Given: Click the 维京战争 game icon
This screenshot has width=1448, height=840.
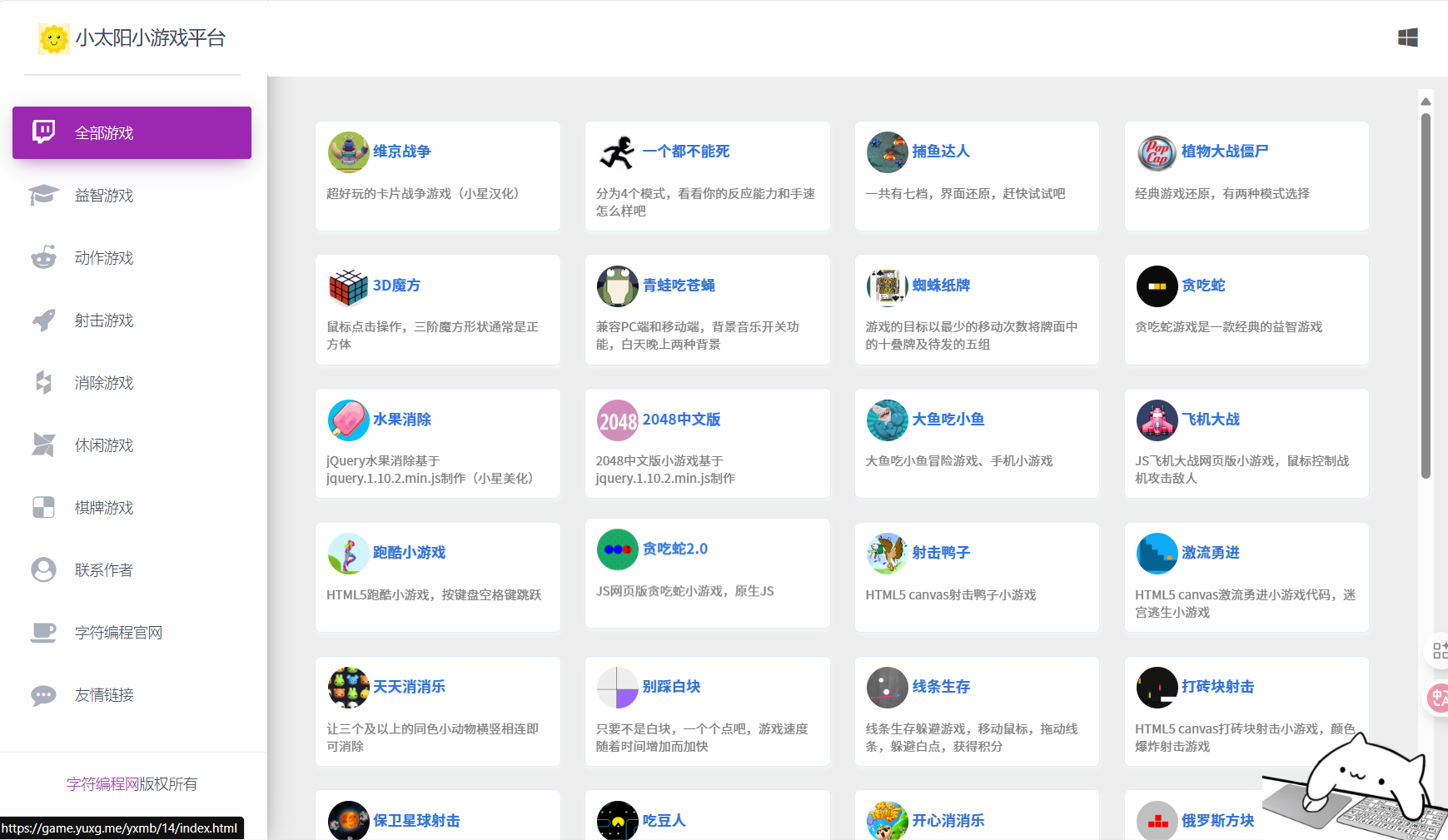Looking at the screenshot, I should [x=349, y=152].
